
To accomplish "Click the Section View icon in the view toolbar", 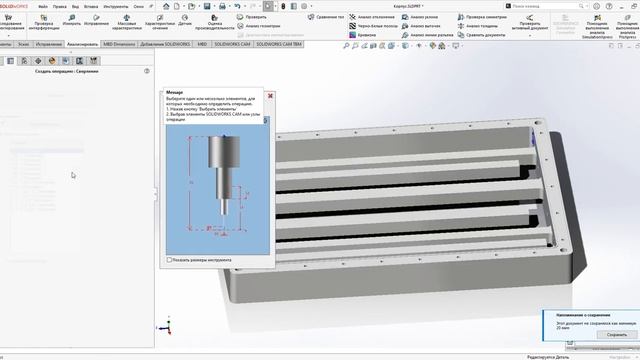I will (373, 46).
